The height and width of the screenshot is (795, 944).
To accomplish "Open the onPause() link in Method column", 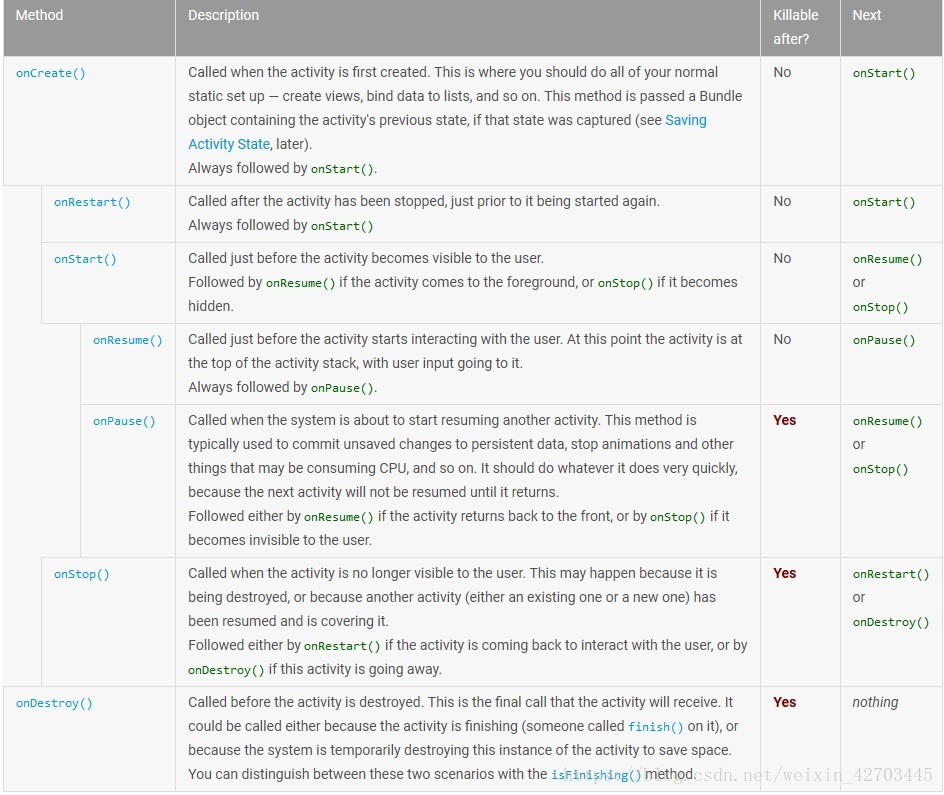I will 124,421.
